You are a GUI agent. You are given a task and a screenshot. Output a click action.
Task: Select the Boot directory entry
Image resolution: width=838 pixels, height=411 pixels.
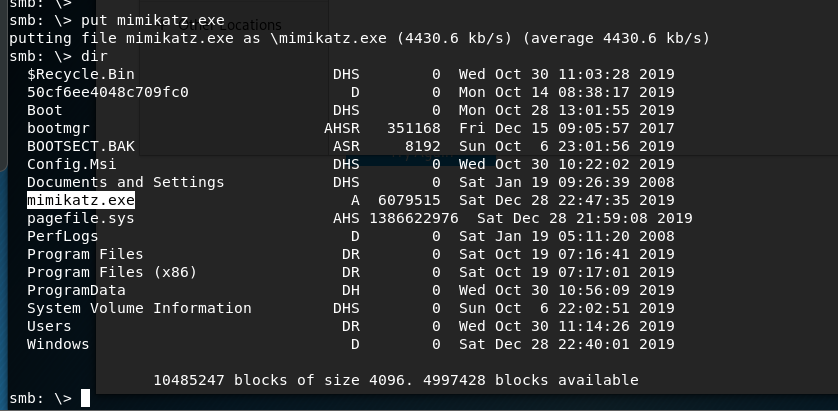point(45,110)
